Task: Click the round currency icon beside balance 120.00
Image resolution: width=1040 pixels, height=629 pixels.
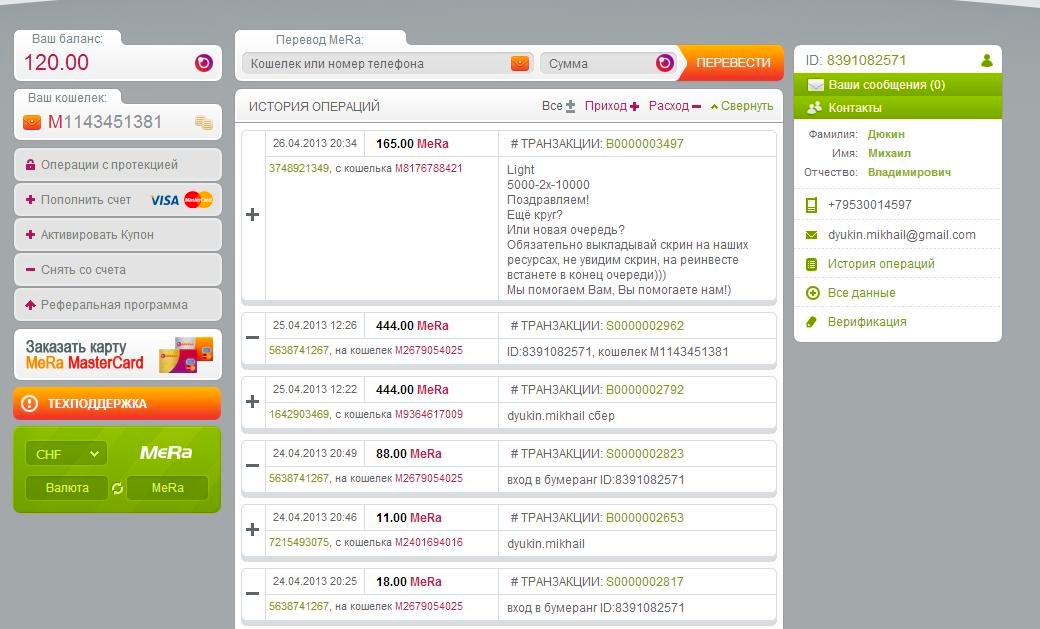Action: tap(204, 62)
